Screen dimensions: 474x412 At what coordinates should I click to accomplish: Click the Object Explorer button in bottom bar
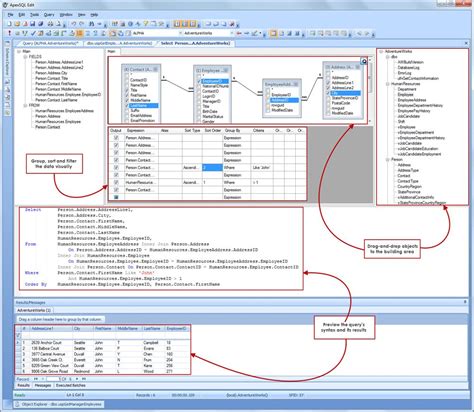(58, 404)
